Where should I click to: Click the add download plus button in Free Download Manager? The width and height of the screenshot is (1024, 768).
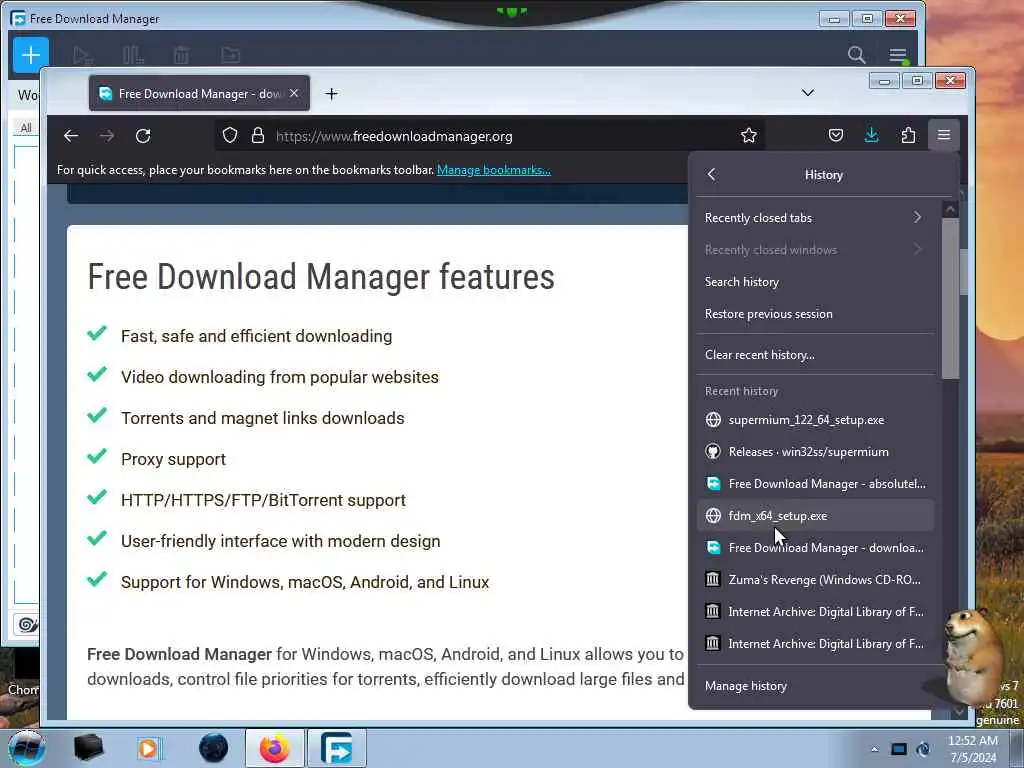click(x=31, y=55)
